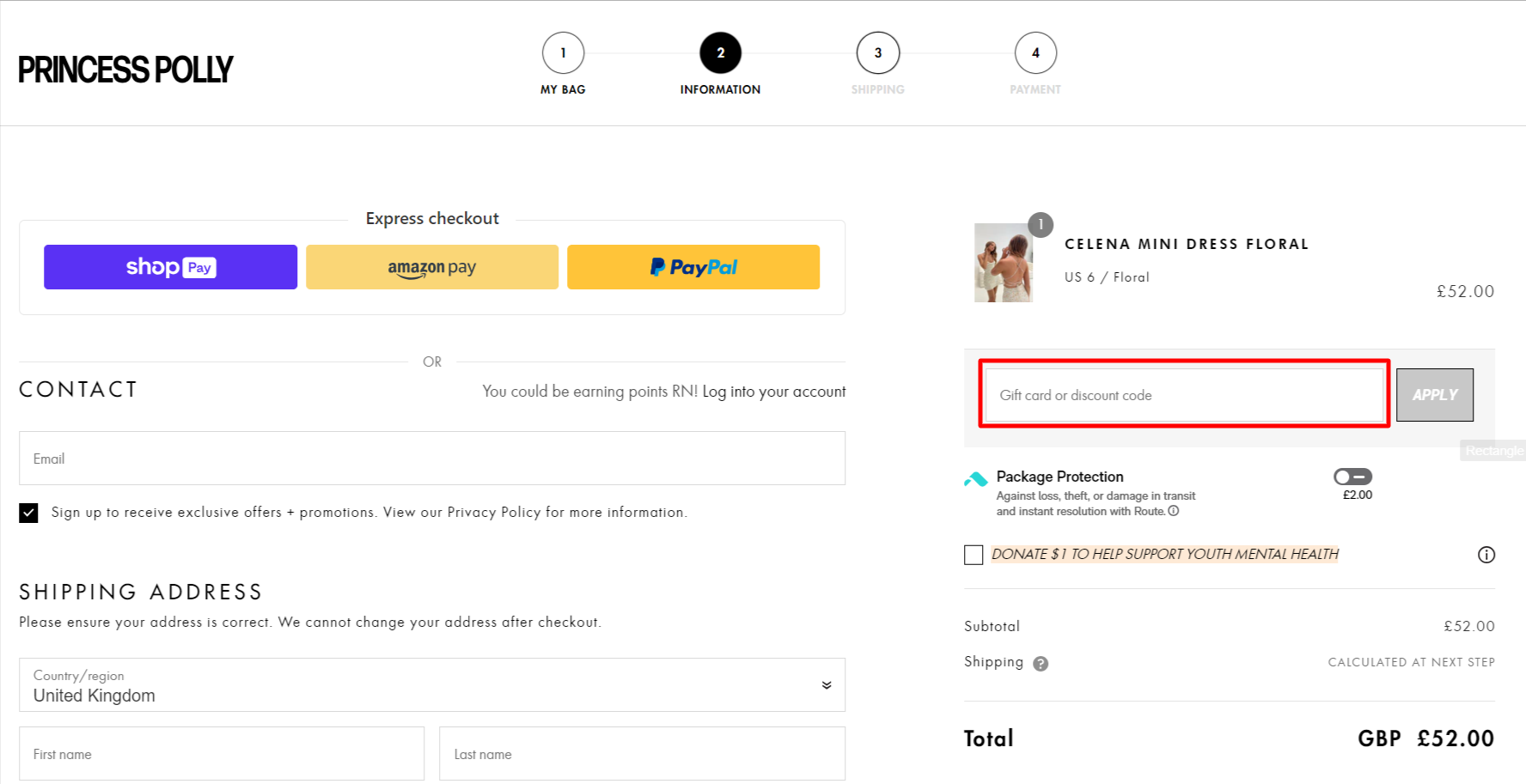Click the Route Package Protection logo

click(976, 479)
